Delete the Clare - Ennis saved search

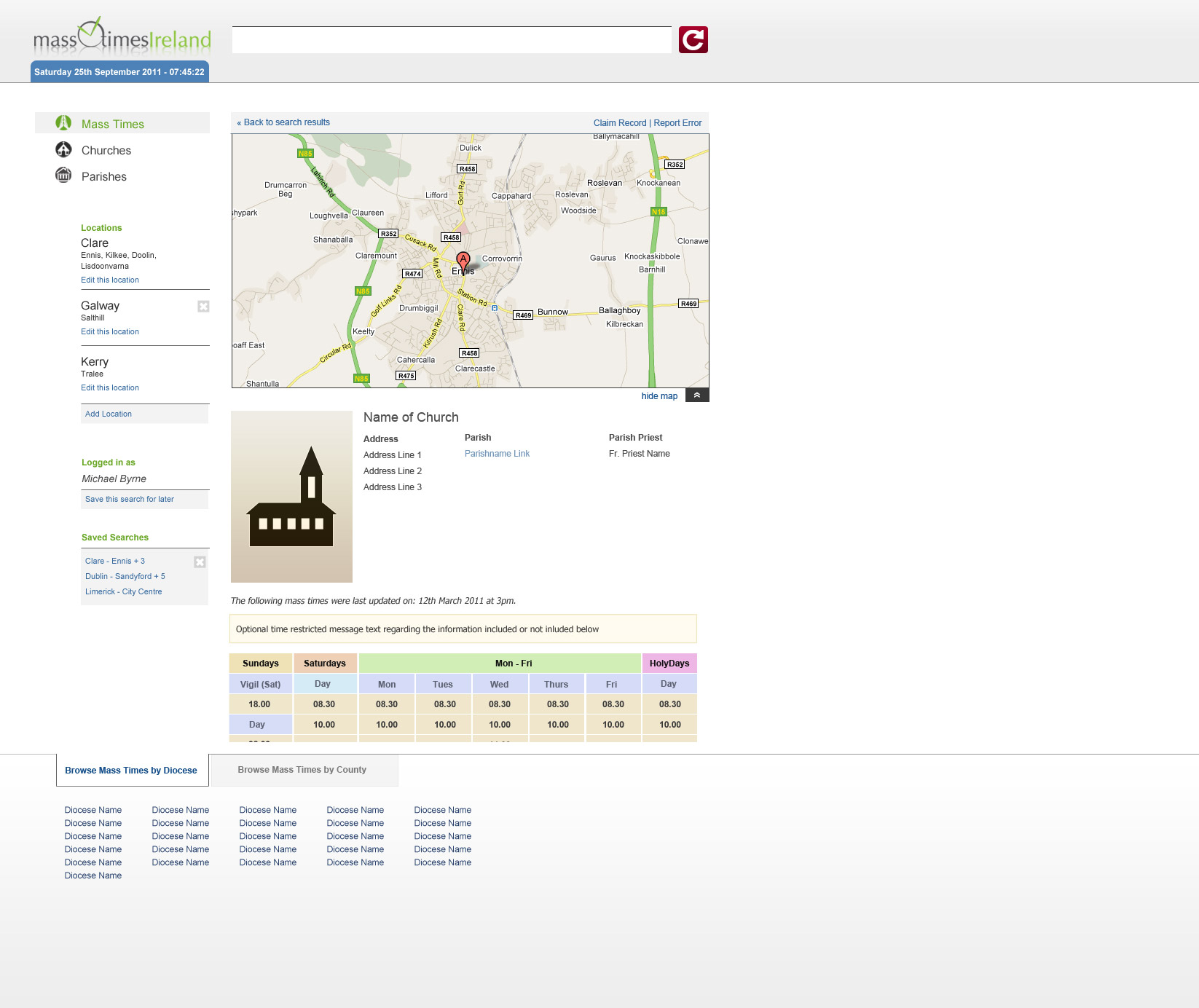click(x=200, y=562)
